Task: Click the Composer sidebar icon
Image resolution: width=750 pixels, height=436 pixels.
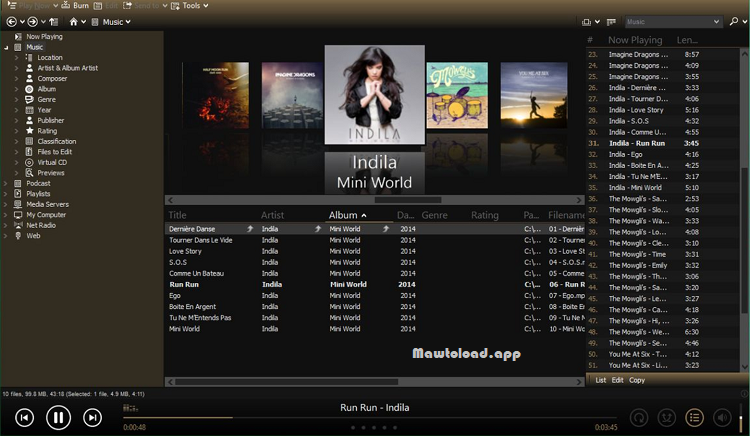Action: pyautogui.click(x=29, y=78)
